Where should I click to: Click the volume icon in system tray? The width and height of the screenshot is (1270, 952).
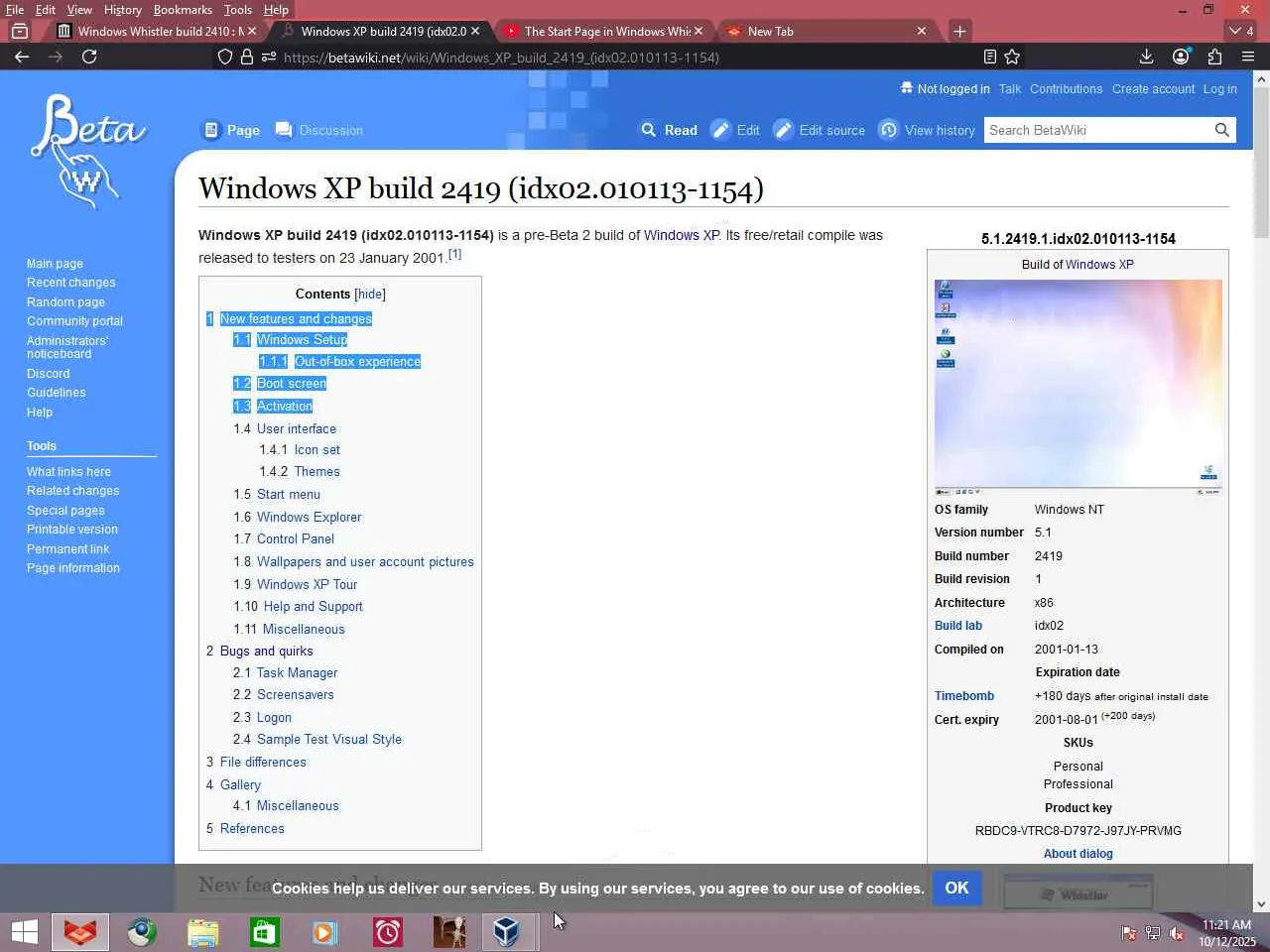click(1177, 933)
